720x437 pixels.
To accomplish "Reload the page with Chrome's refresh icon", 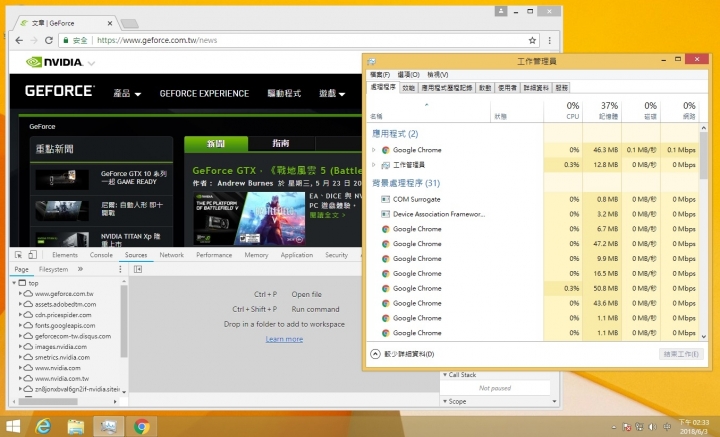I will pyautogui.click(x=49, y=40).
